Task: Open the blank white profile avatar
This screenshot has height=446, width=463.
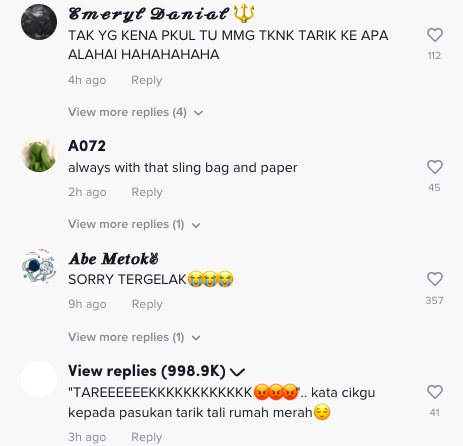Action: [x=39, y=379]
